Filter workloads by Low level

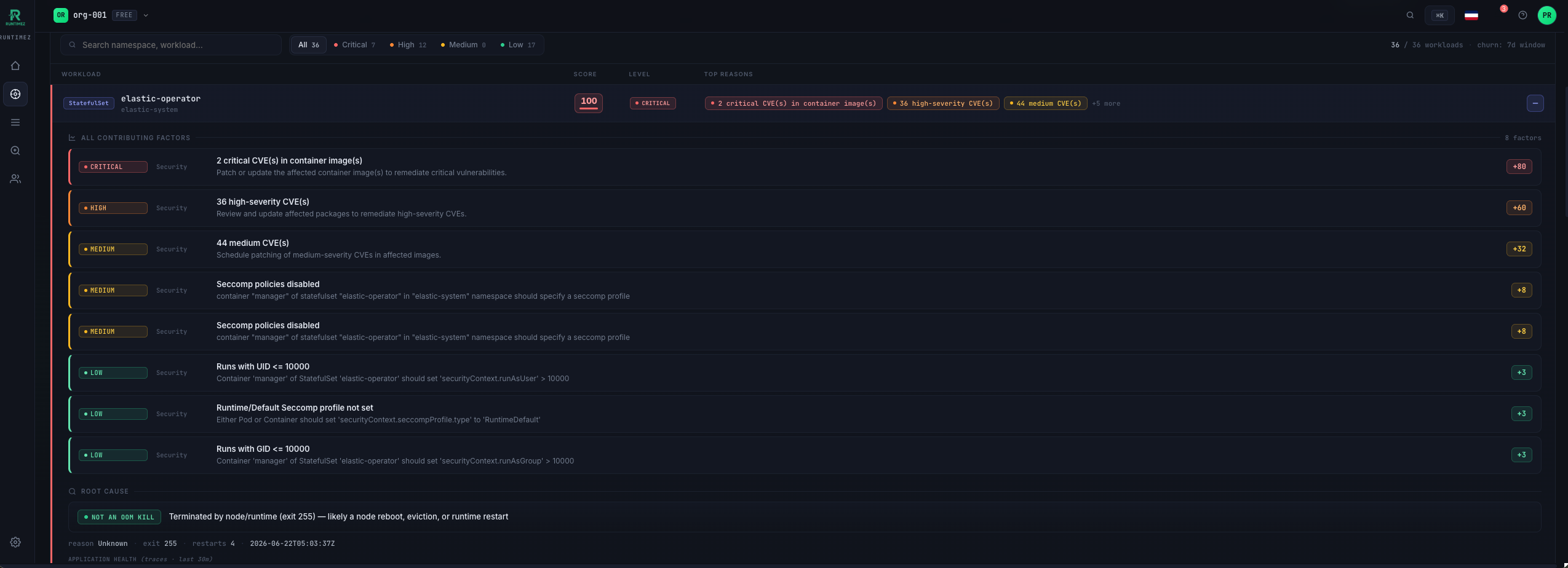(518, 45)
